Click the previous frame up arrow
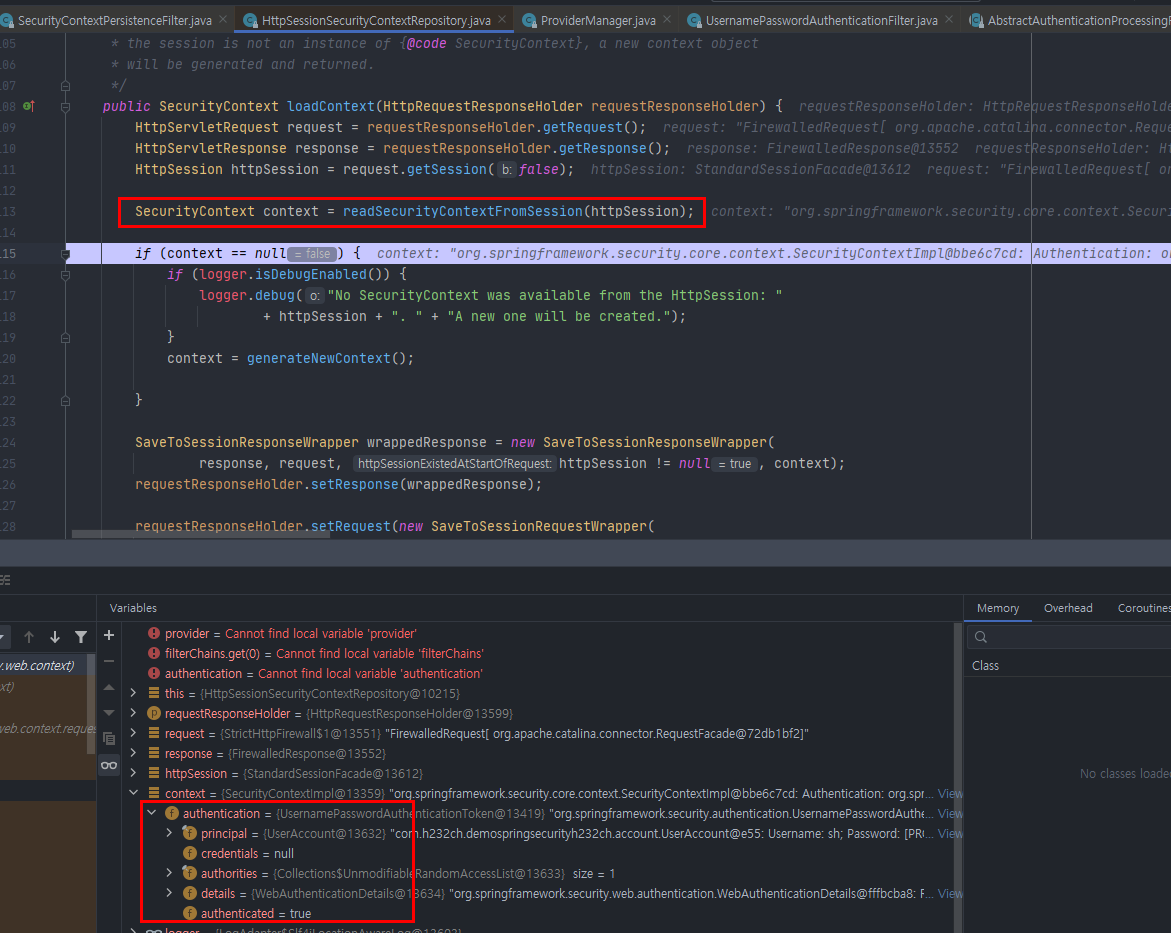 29,636
